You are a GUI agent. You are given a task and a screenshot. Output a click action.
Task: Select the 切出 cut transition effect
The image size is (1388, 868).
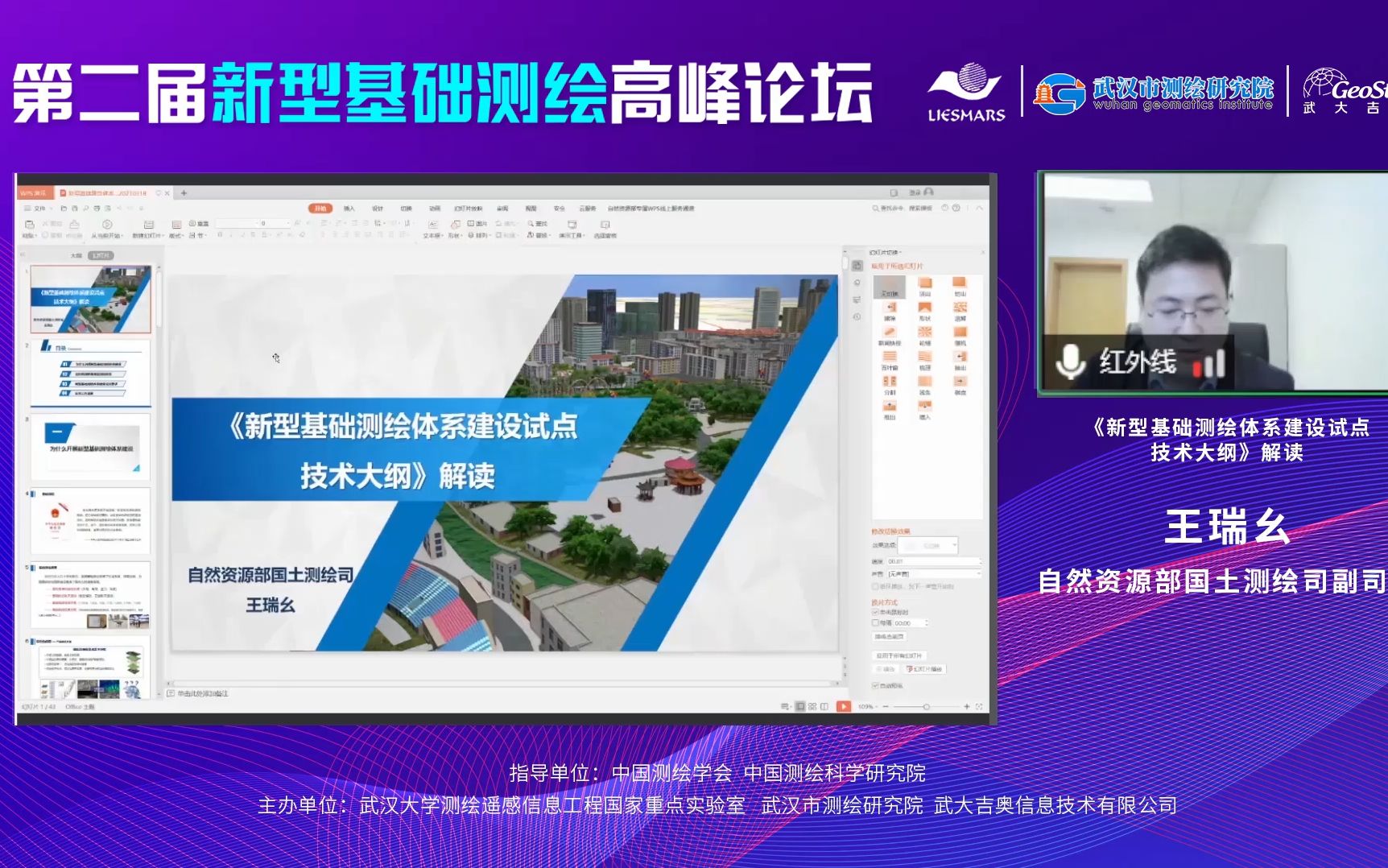[960, 287]
